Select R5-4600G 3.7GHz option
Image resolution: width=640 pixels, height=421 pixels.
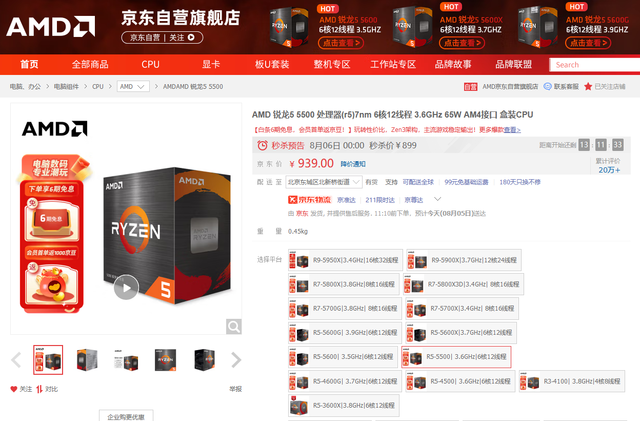(345, 381)
